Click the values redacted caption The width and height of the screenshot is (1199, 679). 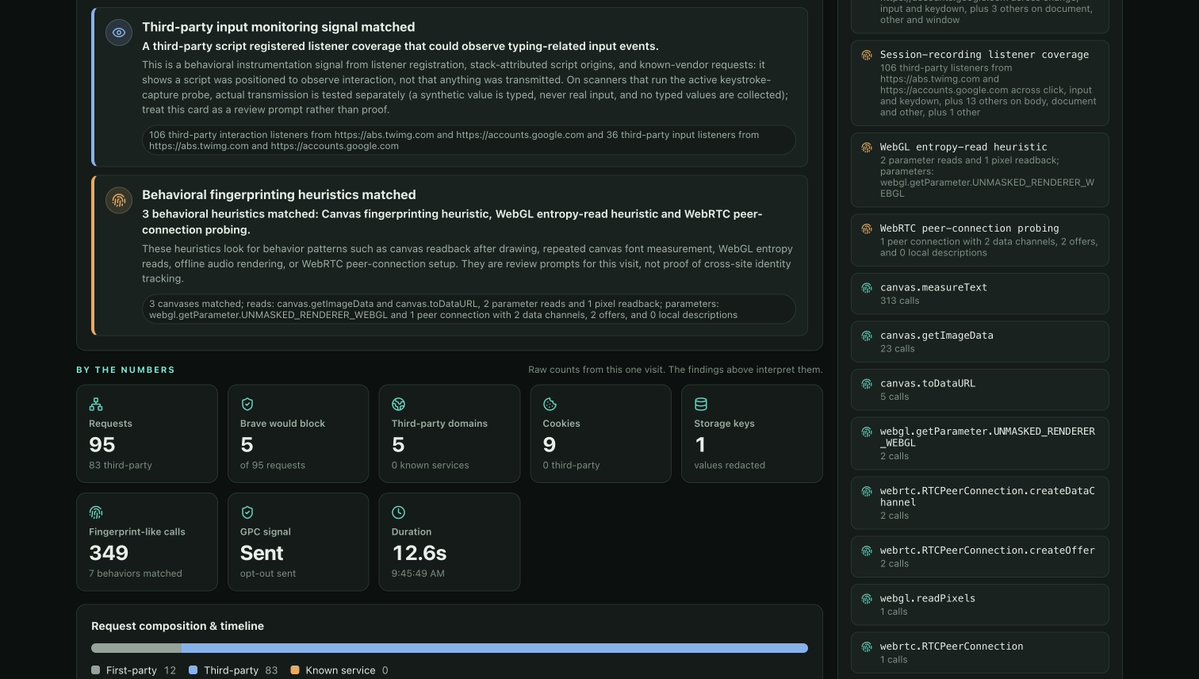pyautogui.click(x=729, y=465)
